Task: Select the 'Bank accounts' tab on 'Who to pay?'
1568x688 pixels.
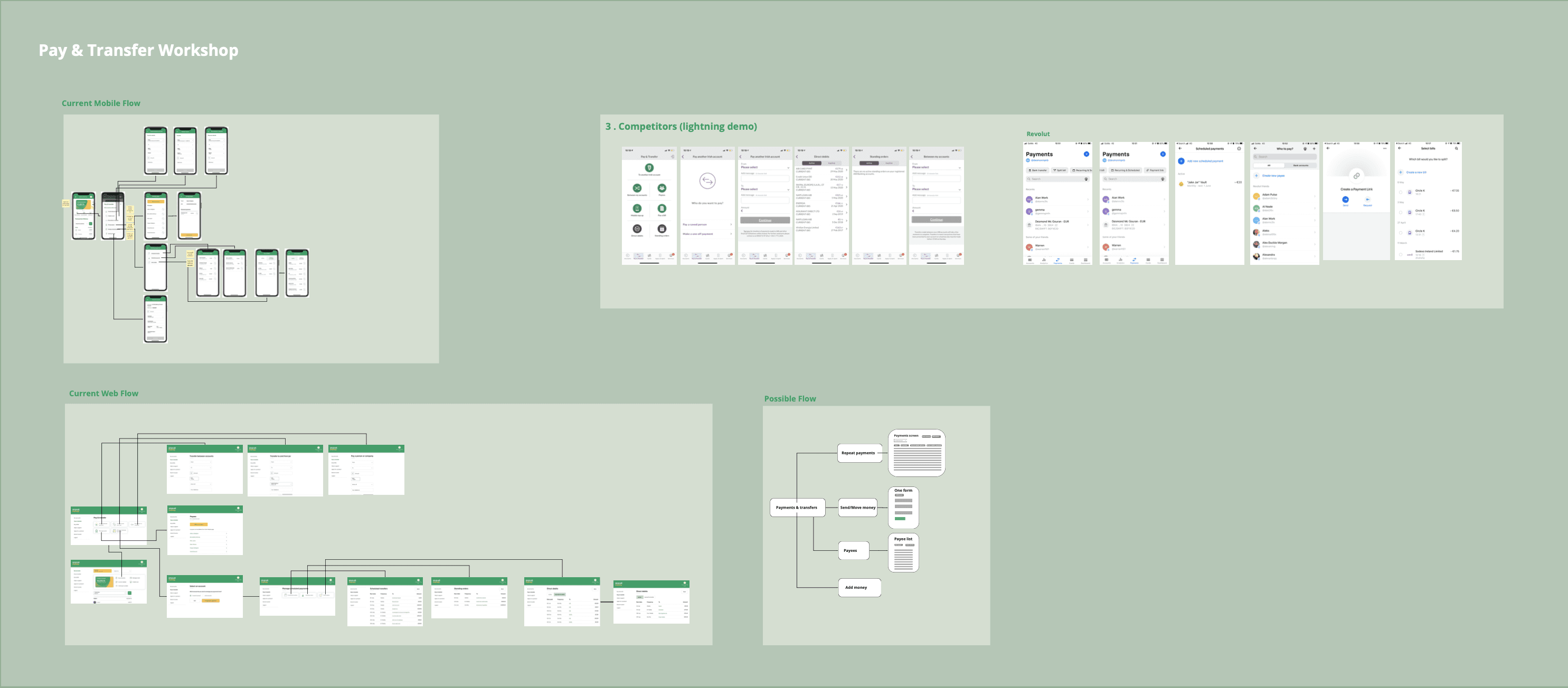Action: [x=1300, y=166]
